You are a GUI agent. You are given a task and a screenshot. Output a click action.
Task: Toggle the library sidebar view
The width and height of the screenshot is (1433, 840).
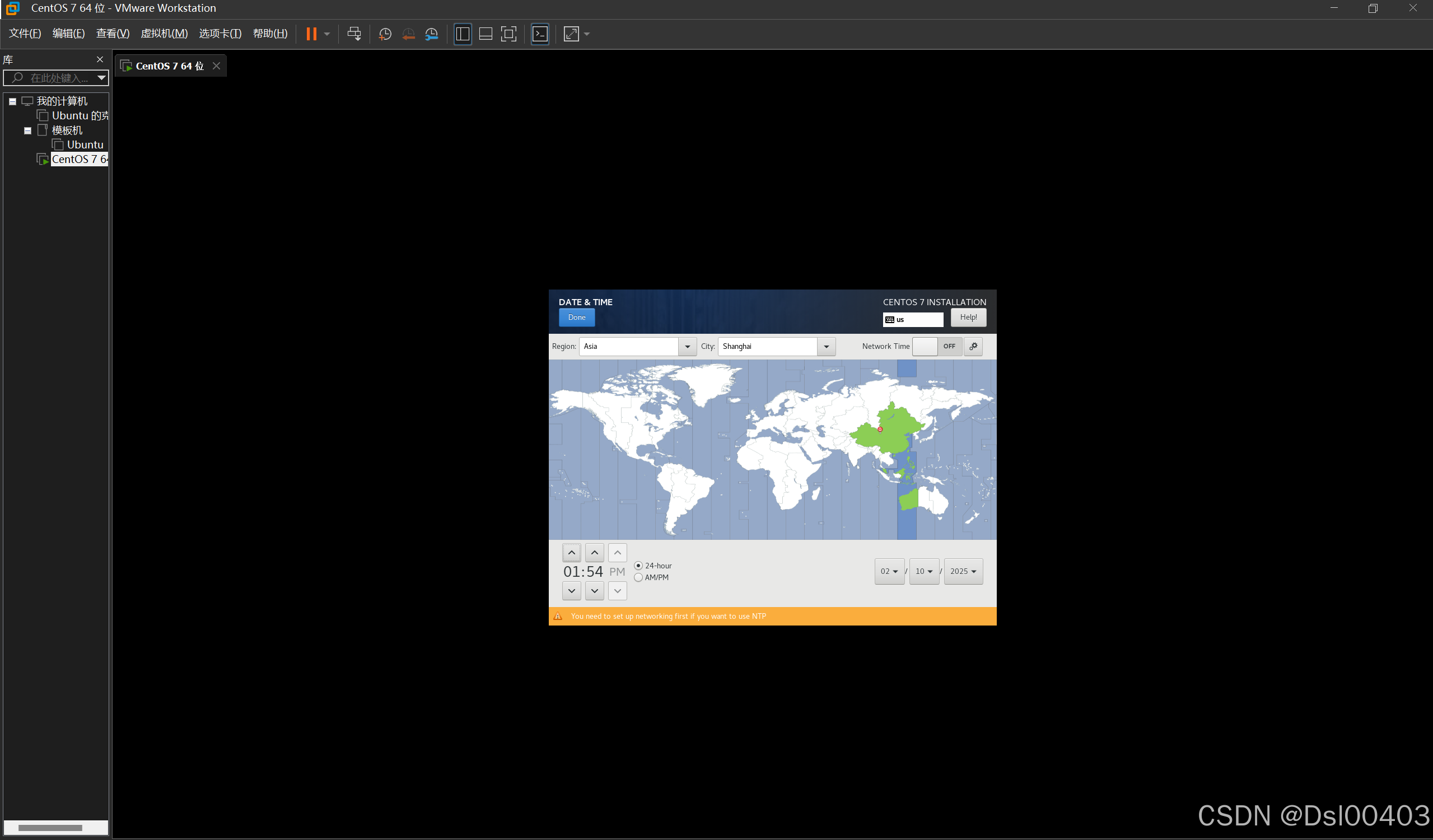point(463,34)
